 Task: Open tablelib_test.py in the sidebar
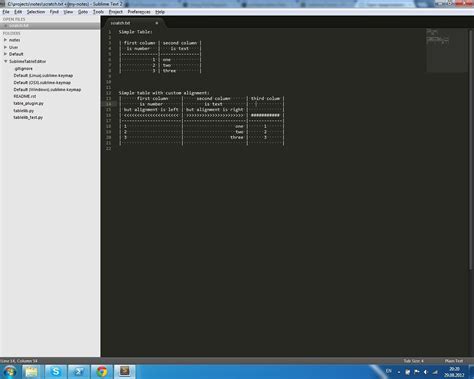[x=28, y=117]
